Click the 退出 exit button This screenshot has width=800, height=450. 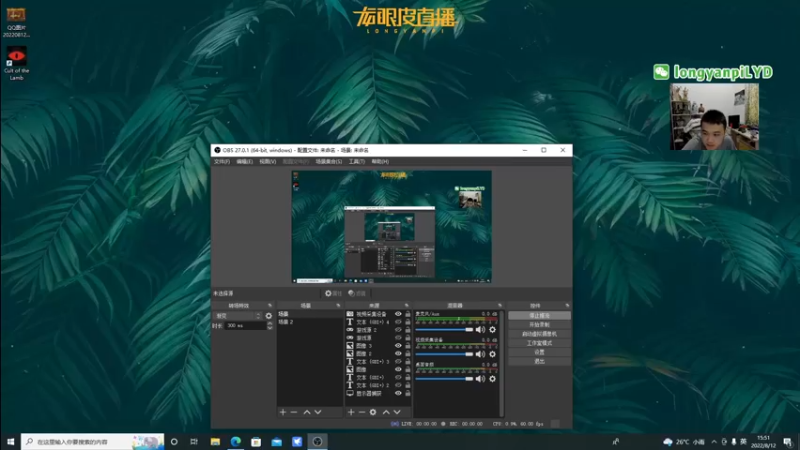click(x=539, y=362)
